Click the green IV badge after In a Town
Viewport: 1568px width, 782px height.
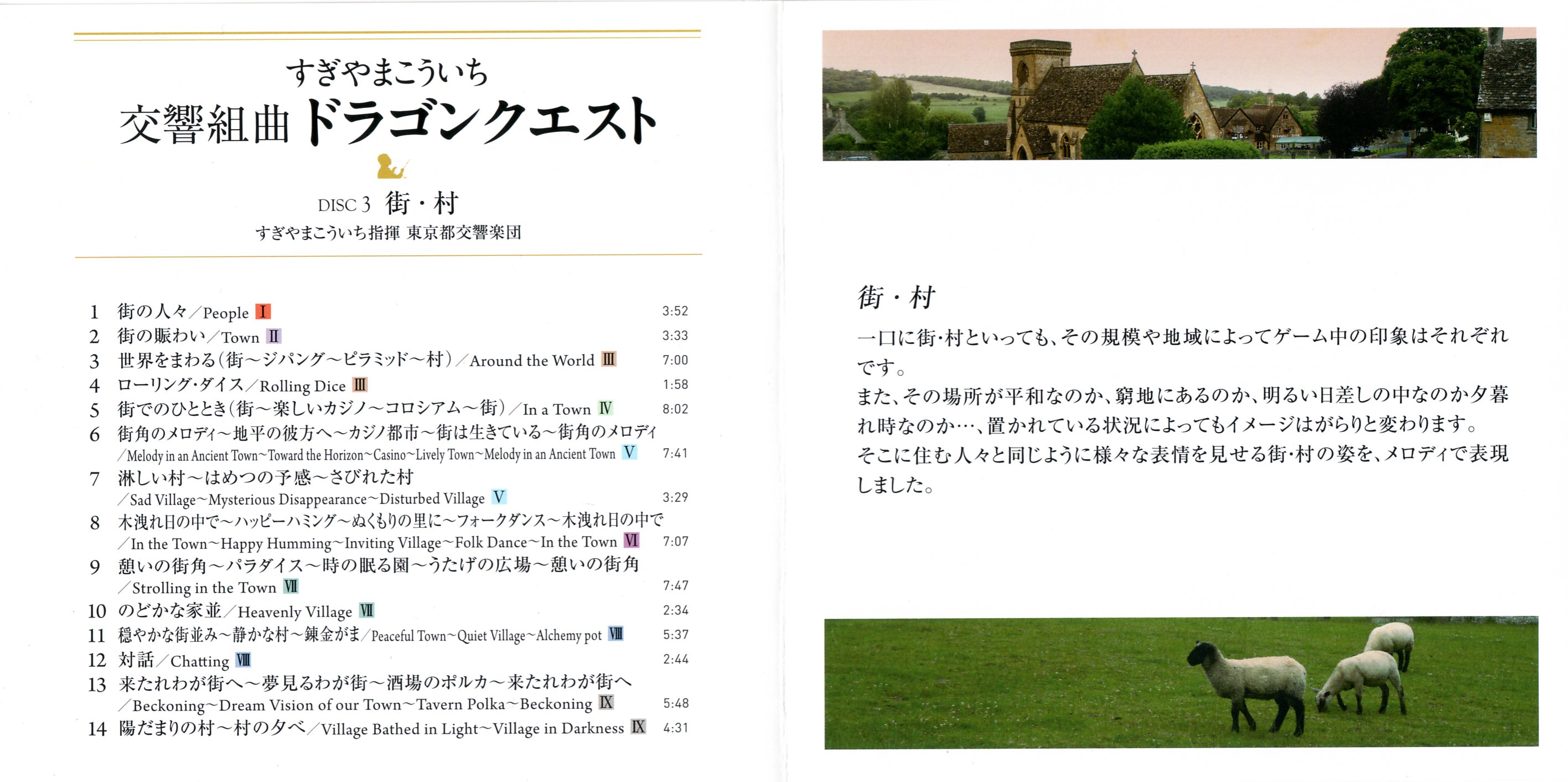[605, 408]
